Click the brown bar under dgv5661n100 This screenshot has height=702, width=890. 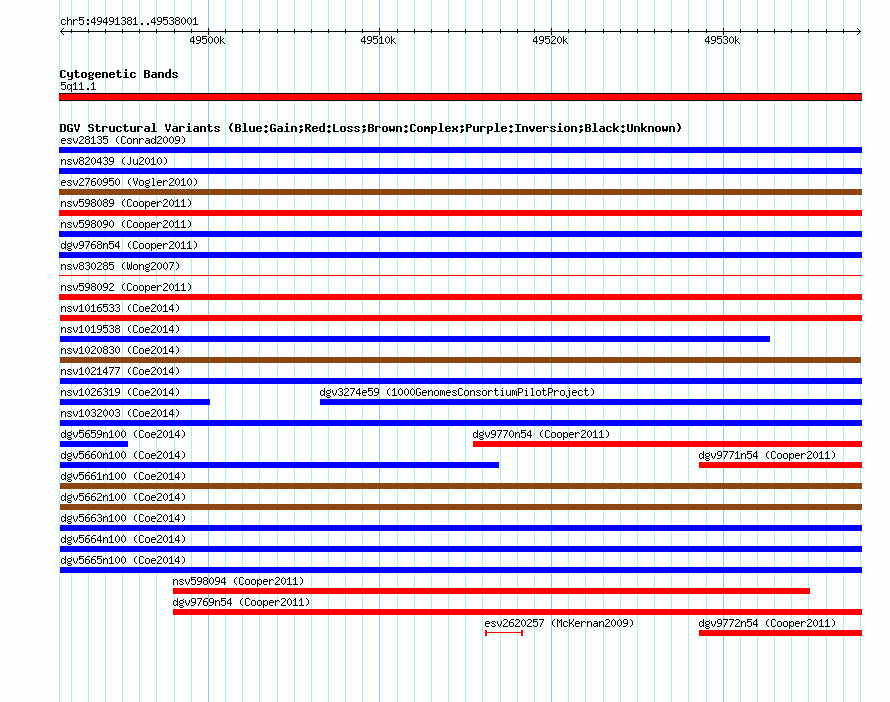coord(460,486)
